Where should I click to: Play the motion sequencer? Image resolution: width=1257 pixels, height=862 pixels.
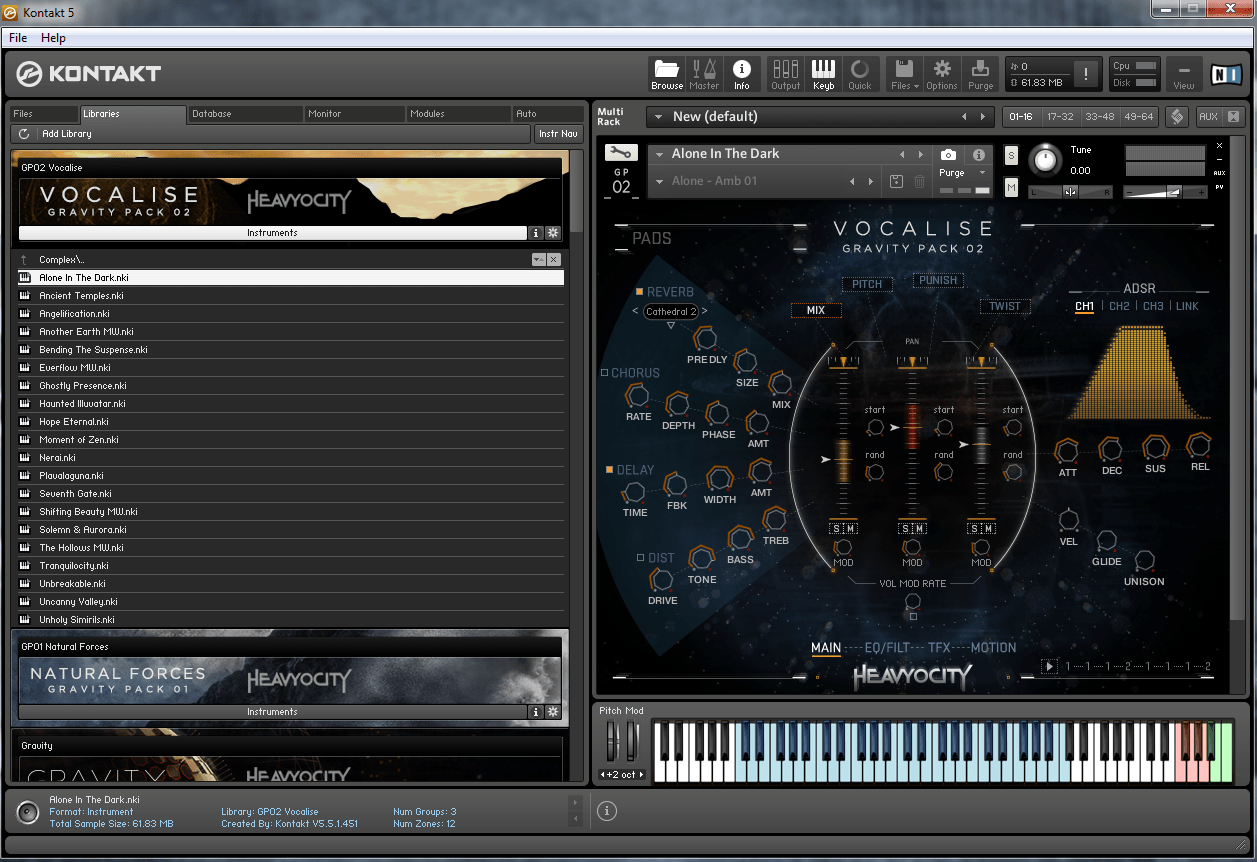click(x=1049, y=666)
